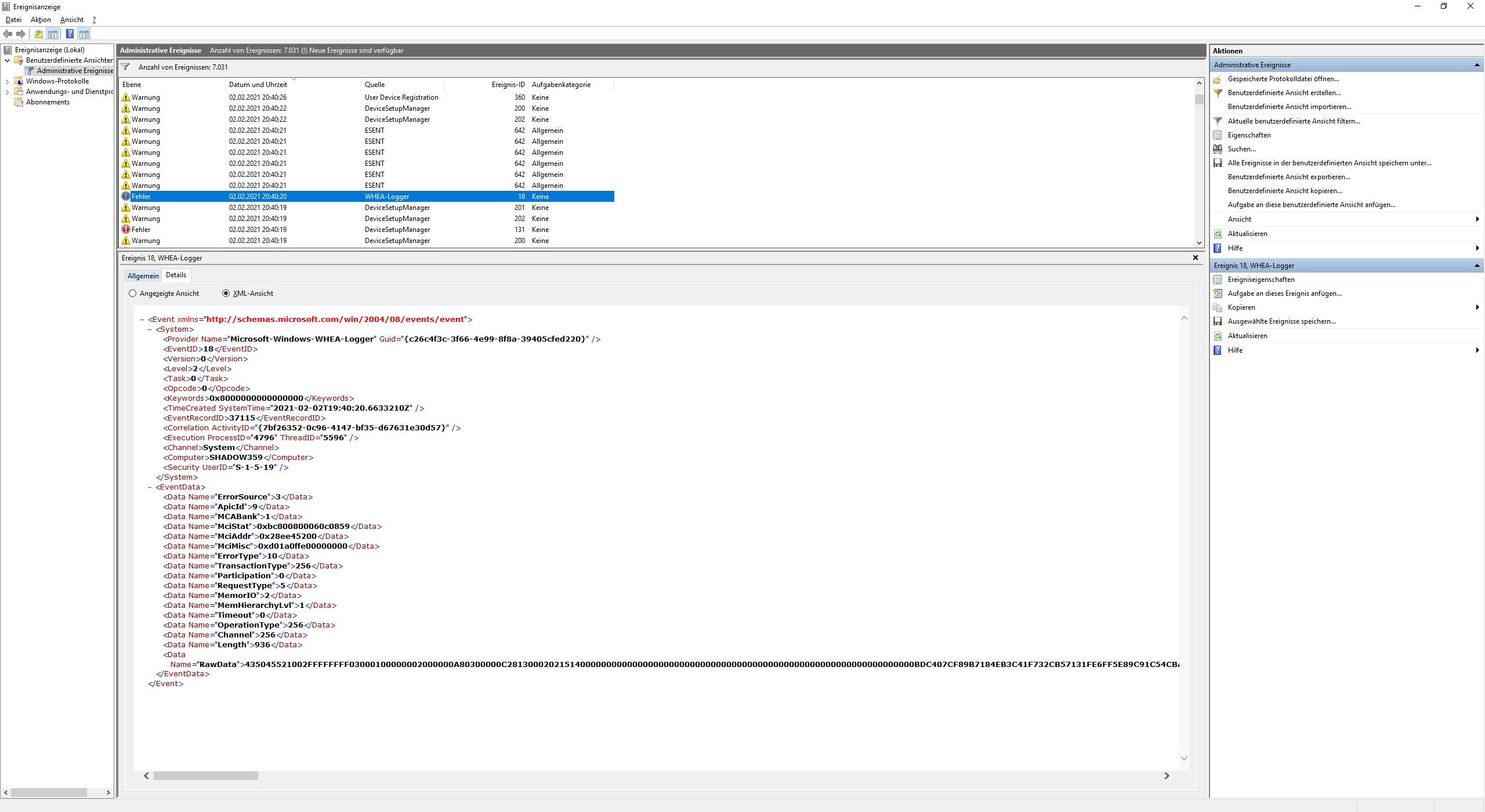This screenshot has height=812, width=1485.
Task: Click the horizontal scrollbar thumb in XML view
Action: pos(205,776)
